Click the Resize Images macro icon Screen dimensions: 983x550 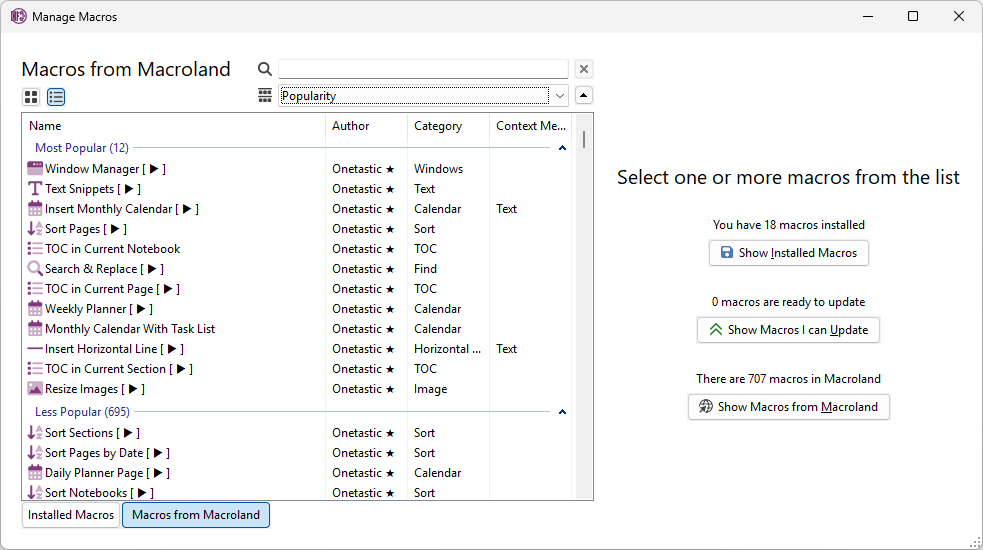point(35,389)
